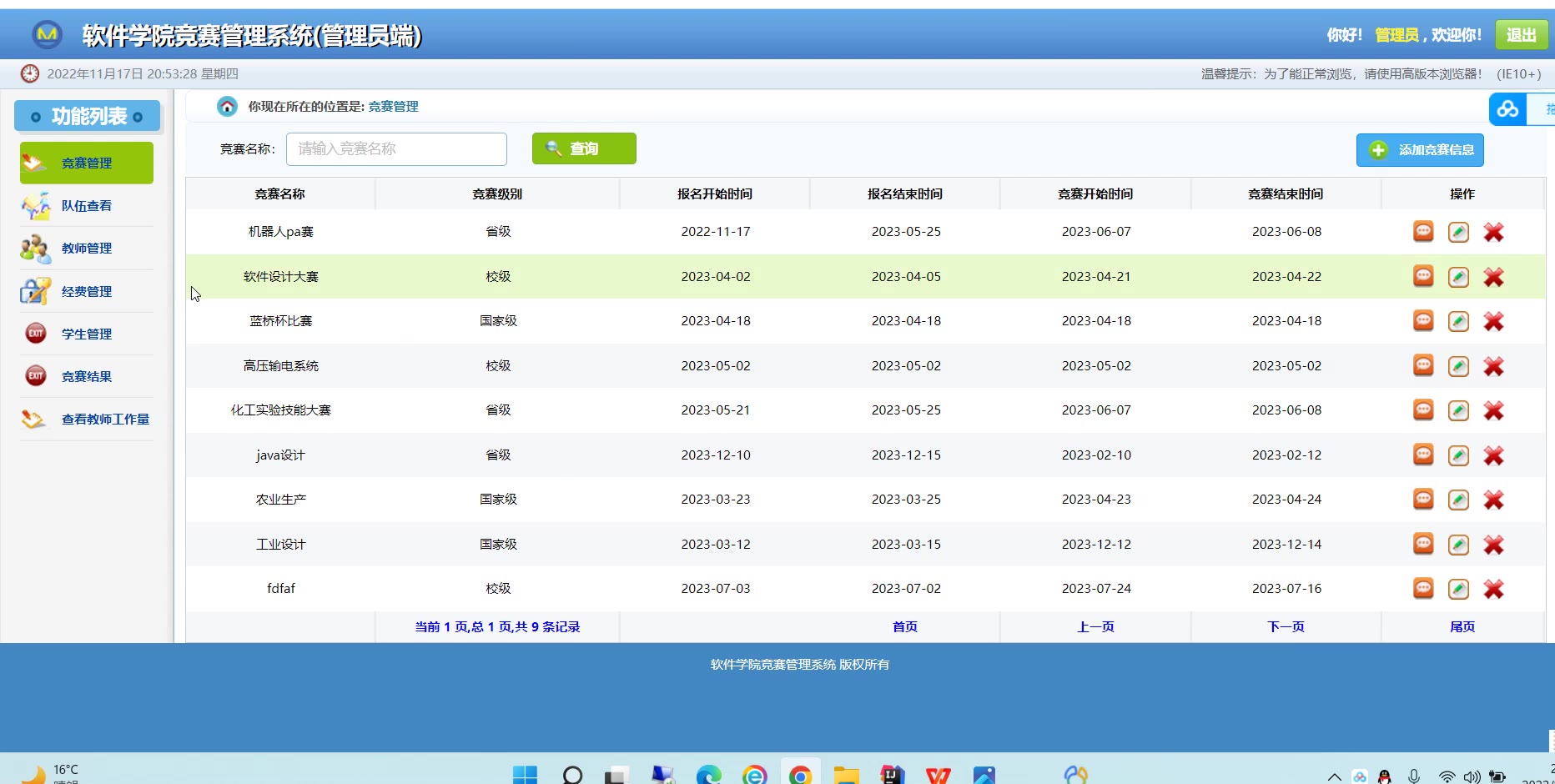Open Google Chrome from the Windows taskbar
This screenshot has height=784, width=1555.
tap(800, 775)
